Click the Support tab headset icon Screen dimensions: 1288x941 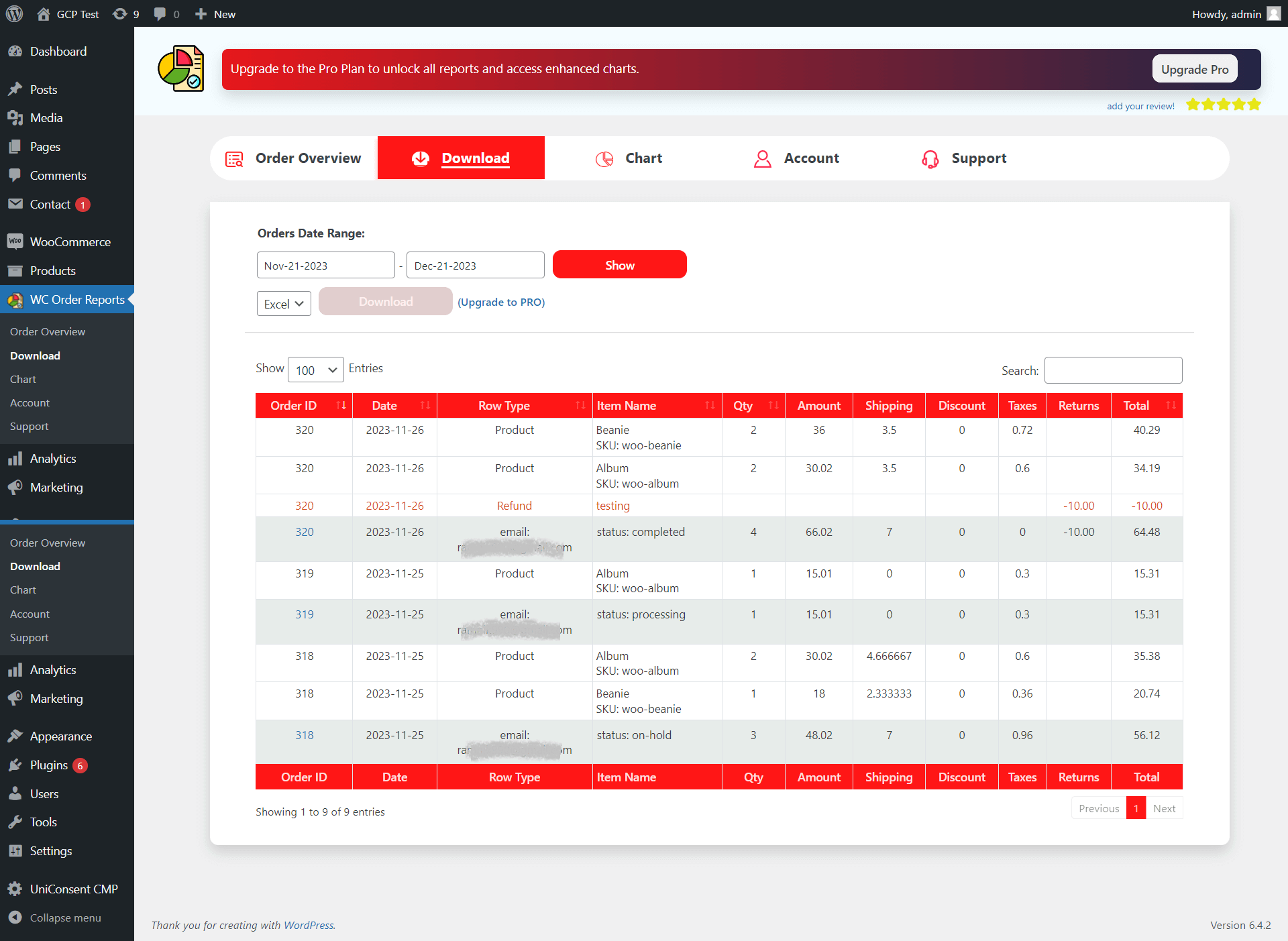tap(930, 158)
